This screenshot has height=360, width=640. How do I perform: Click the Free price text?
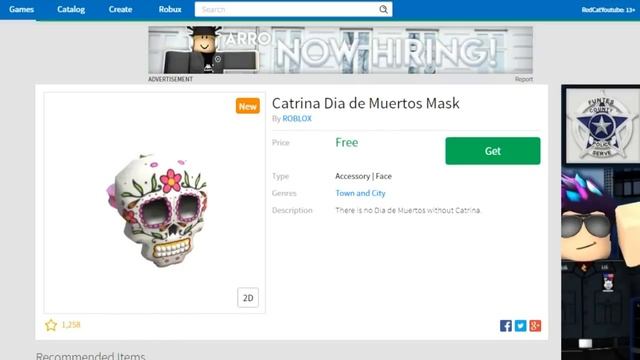tap(347, 142)
